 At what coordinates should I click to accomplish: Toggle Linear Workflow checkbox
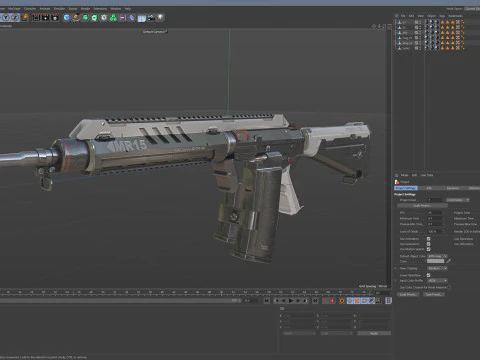[428, 275]
